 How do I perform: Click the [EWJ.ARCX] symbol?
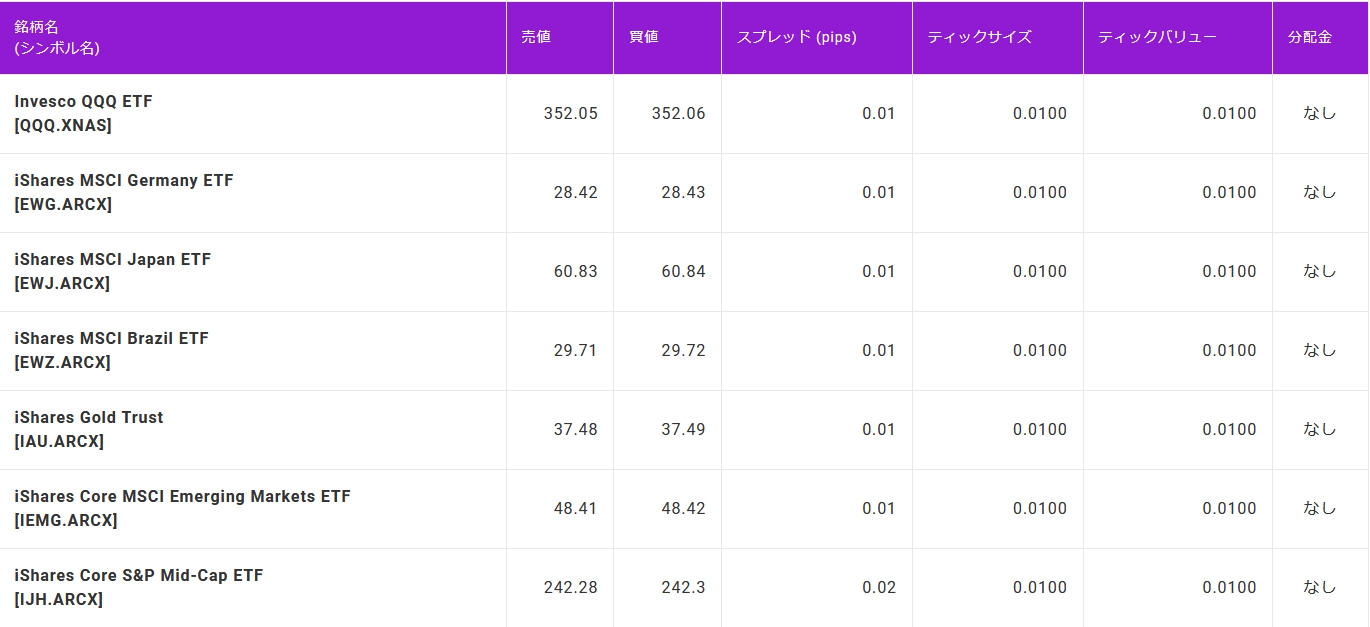tap(62, 283)
